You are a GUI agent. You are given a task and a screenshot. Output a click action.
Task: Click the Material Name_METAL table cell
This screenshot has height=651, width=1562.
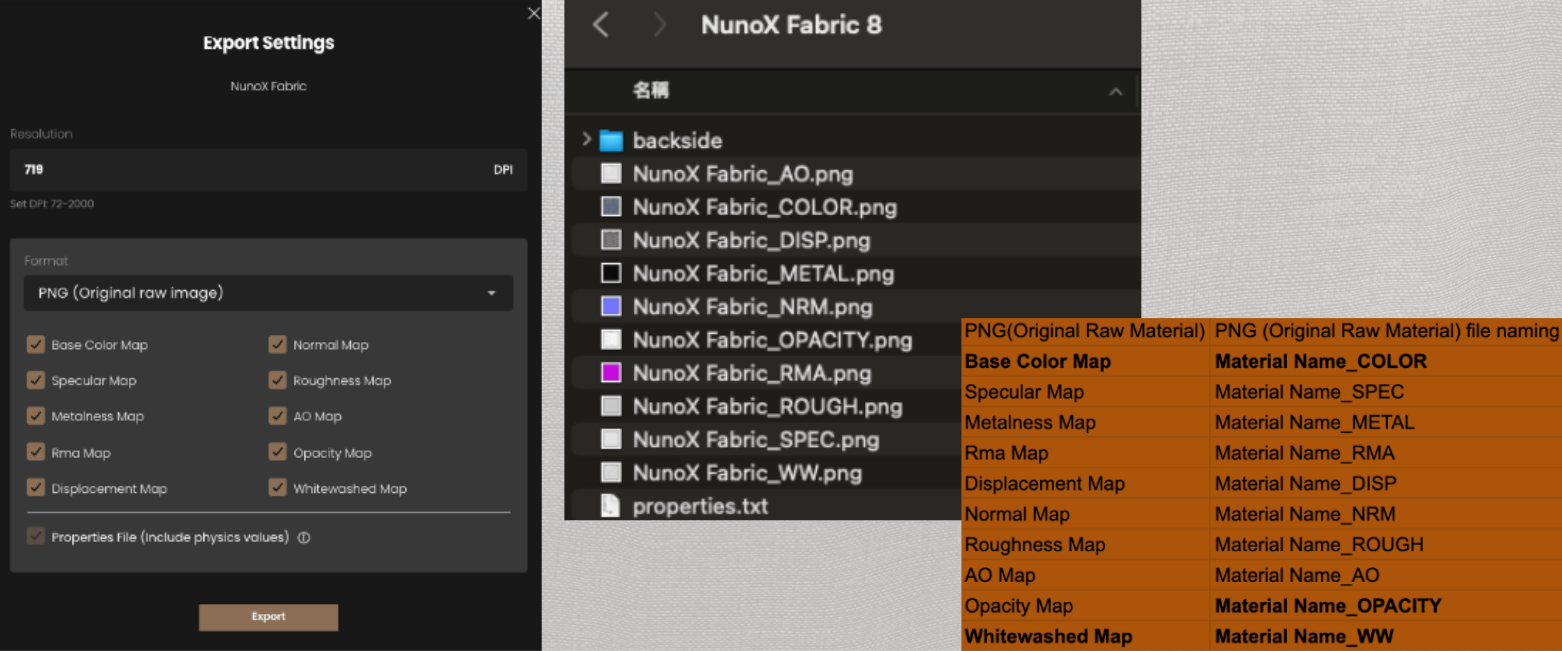pos(1386,422)
